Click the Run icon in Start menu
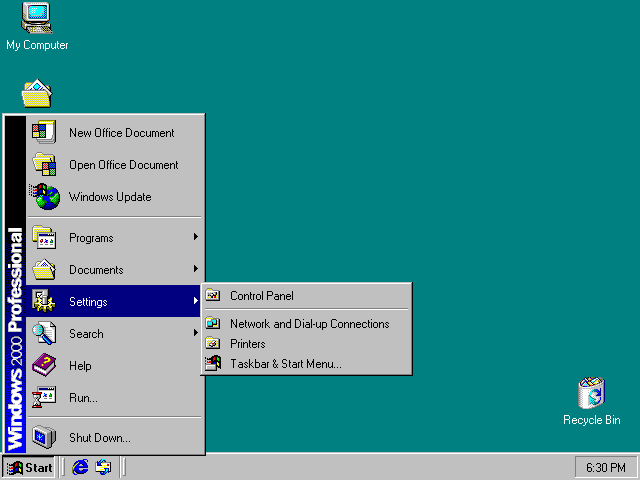Screen dimensions: 640x480 (44, 397)
